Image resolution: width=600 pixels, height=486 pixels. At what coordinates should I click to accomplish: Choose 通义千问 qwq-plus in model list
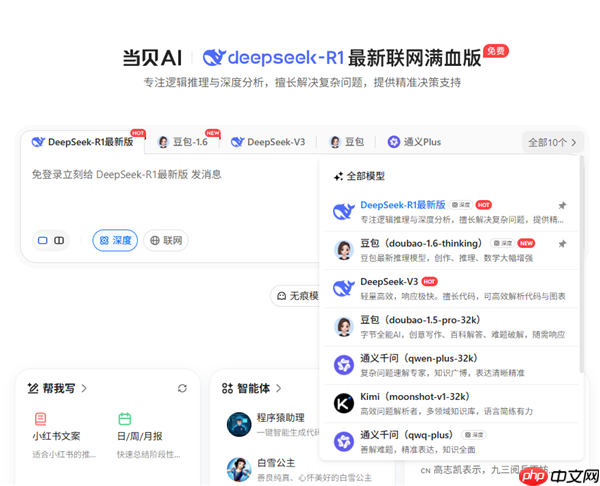(452, 441)
